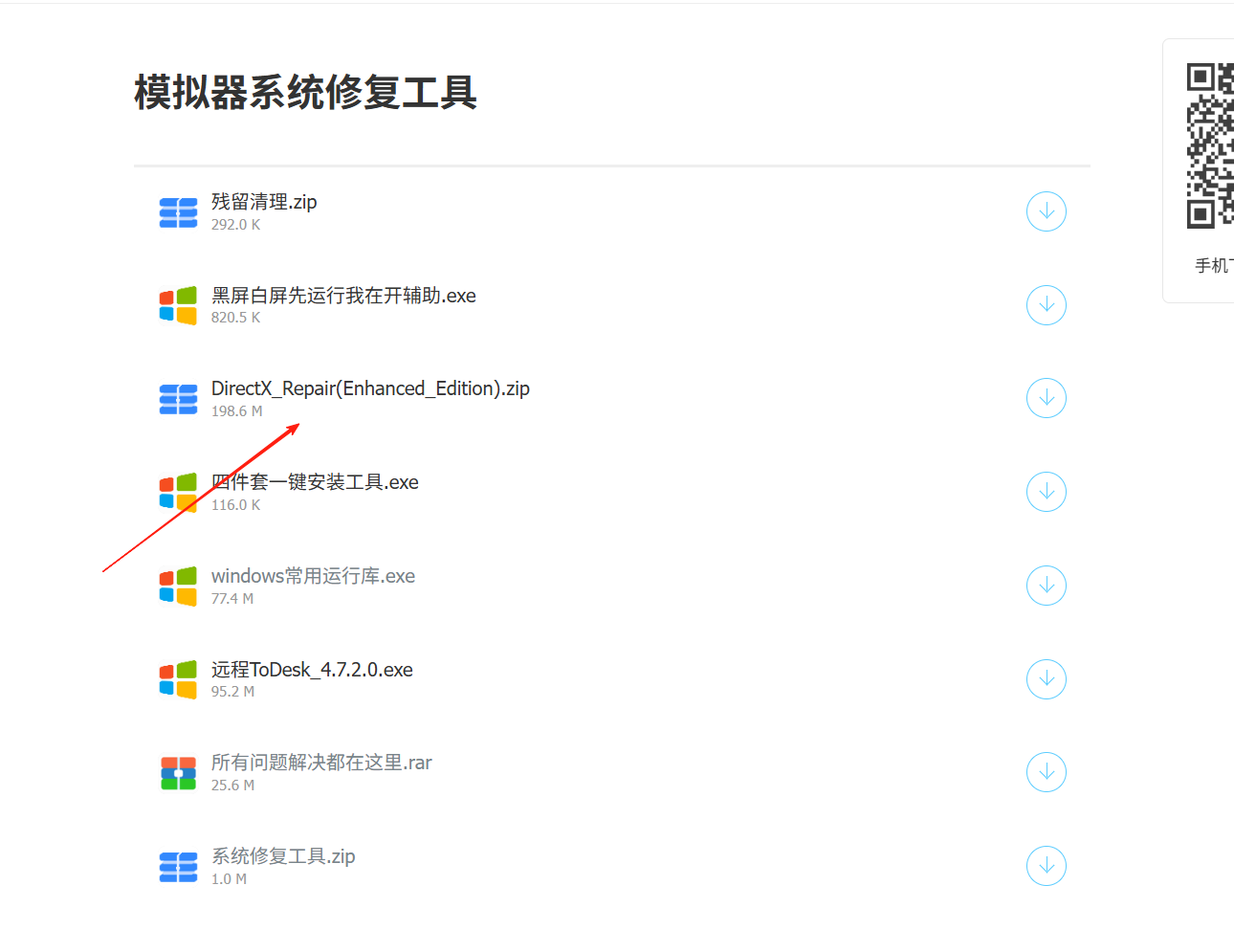This screenshot has width=1234, height=952.
Task: Click the QR code image
Action: pyautogui.click(x=1210, y=145)
